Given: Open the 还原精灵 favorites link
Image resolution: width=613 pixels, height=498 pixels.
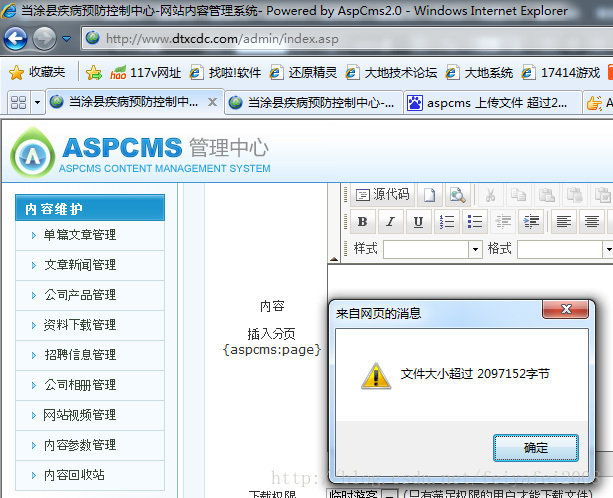Looking at the screenshot, I should pyautogui.click(x=303, y=73).
